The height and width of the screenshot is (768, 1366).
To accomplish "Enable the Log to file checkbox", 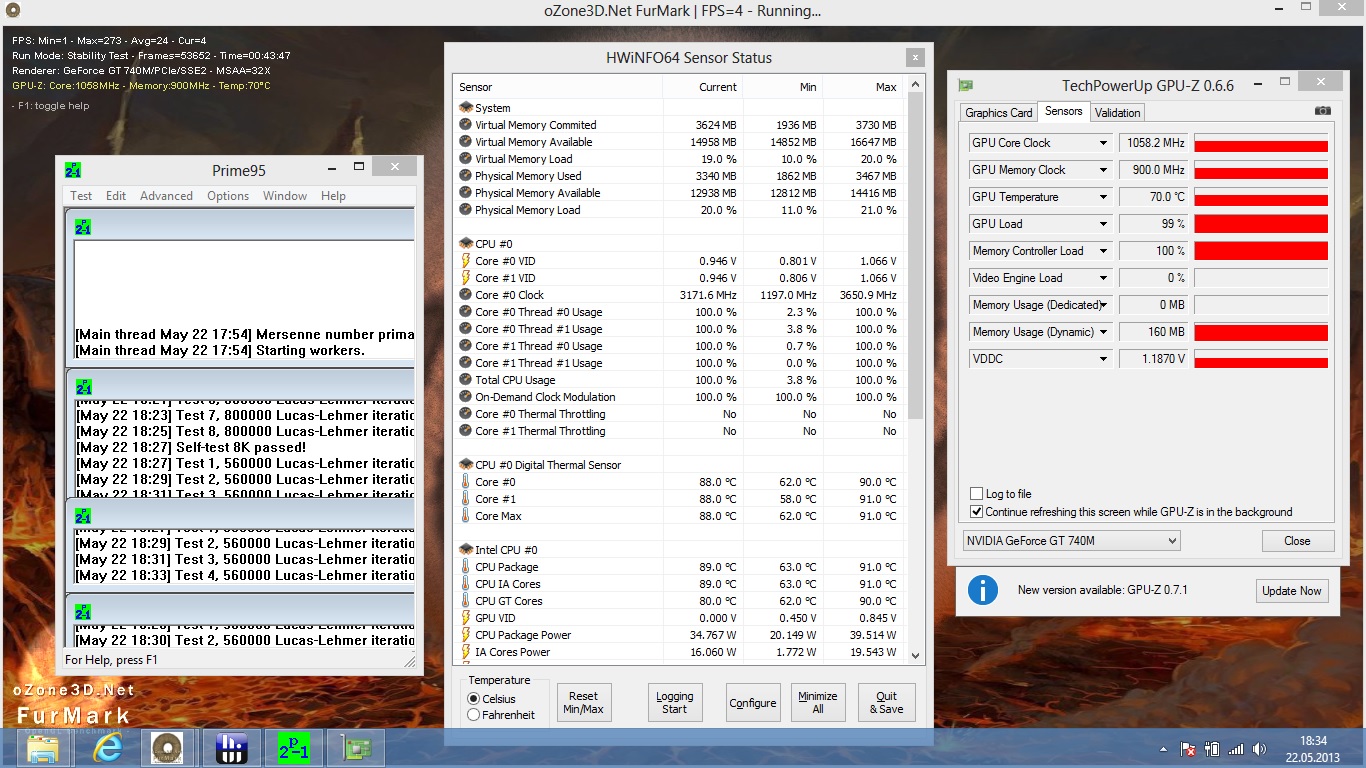I will tap(977, 494).
